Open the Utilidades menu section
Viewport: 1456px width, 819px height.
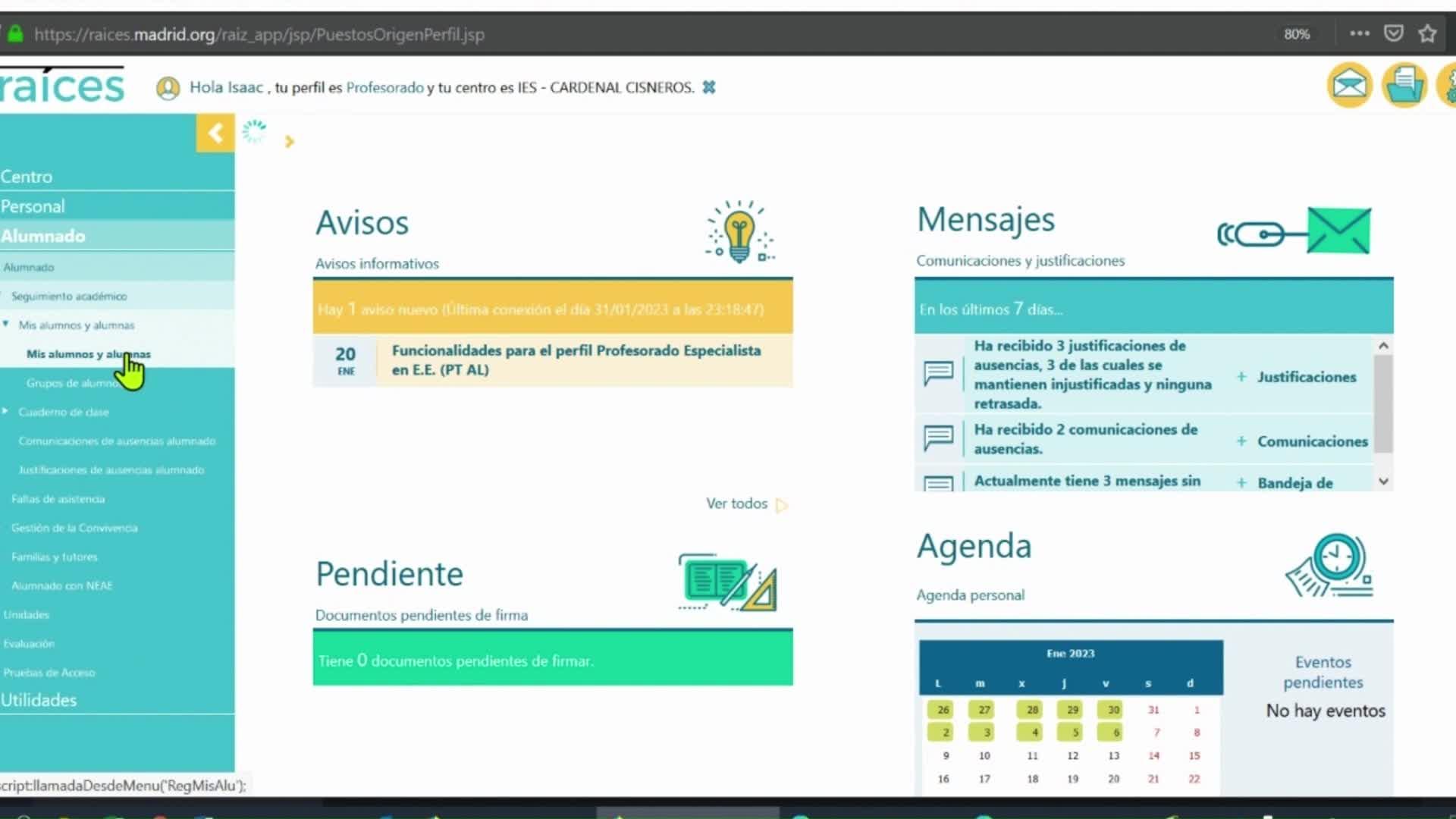click(39, 700)
